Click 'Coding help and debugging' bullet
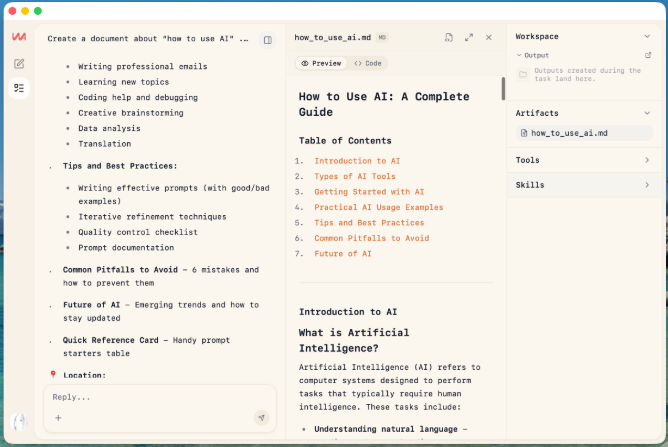This screenshot has width=668, height=447. click(138, 98)
